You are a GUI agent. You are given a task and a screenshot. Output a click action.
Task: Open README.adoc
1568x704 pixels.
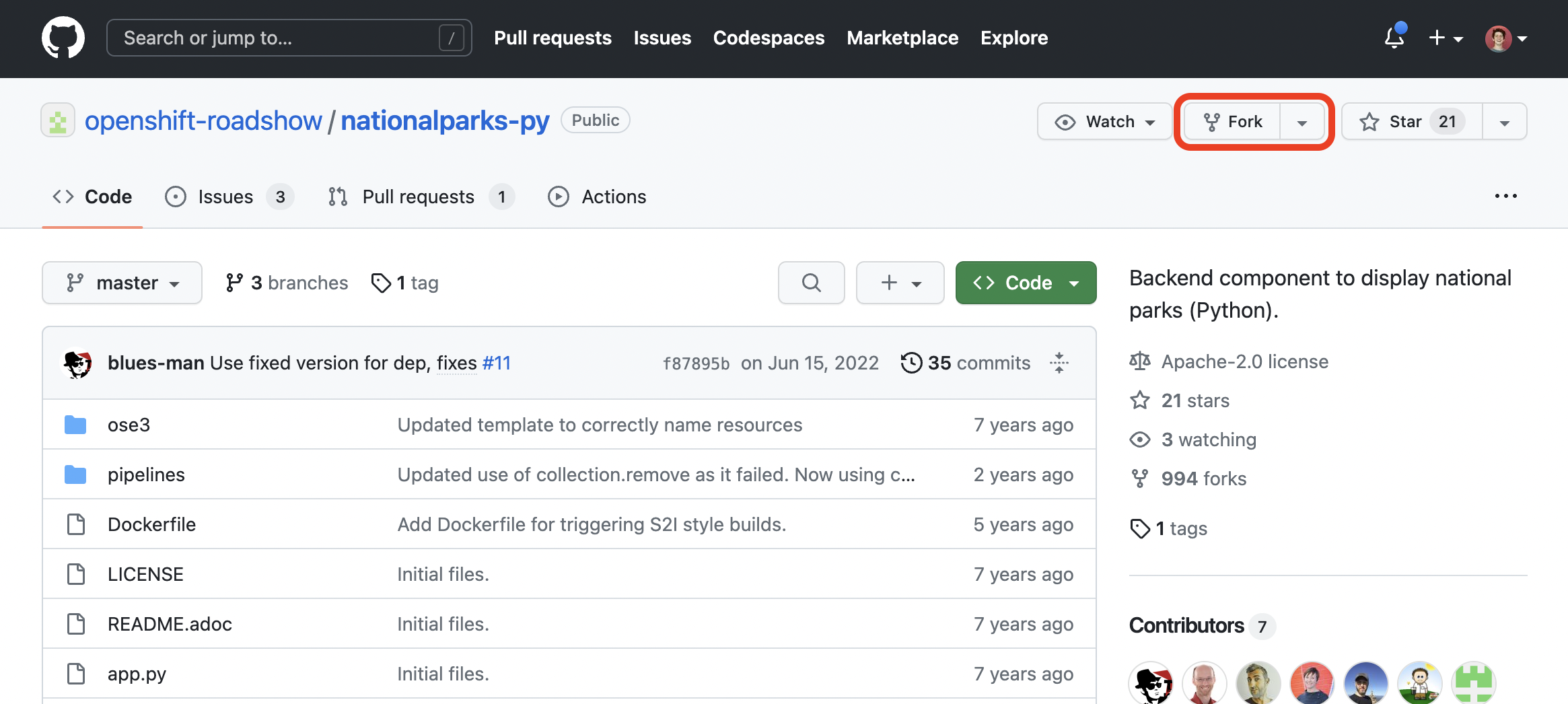pos(170,624)
